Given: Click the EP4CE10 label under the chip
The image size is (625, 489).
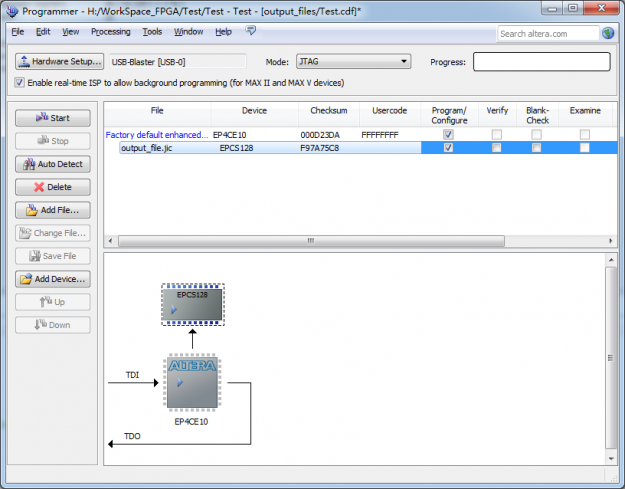Looking at the screenshot, I should tap(191, 422).
